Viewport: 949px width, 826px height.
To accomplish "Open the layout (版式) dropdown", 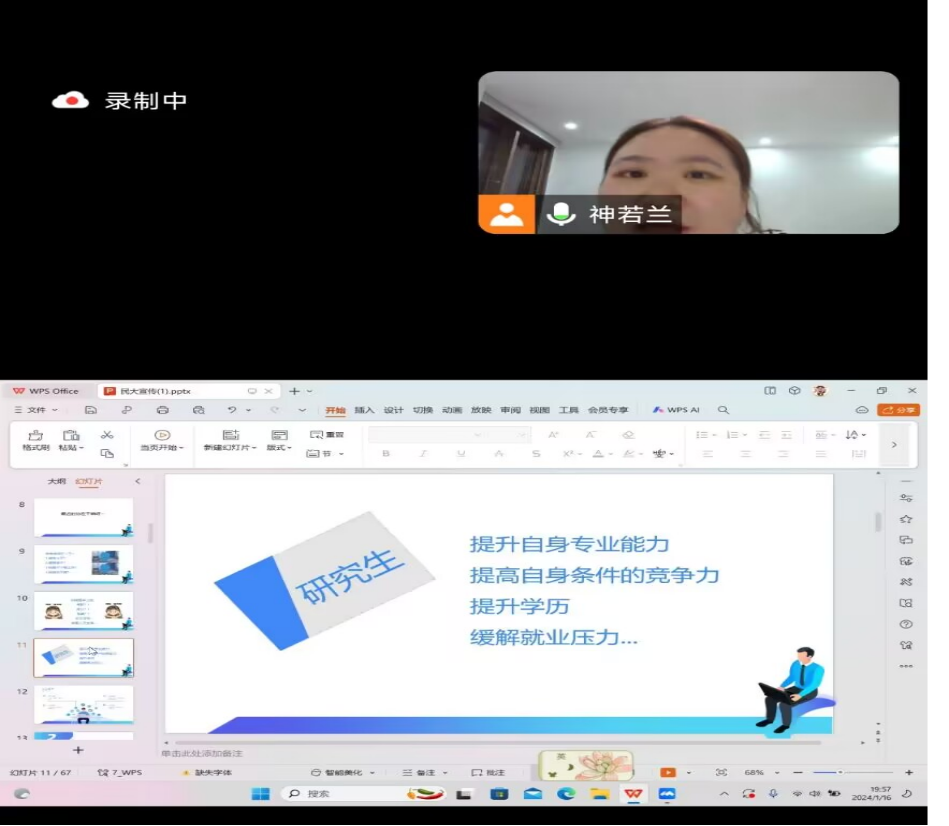I will [x=279, y=447].
